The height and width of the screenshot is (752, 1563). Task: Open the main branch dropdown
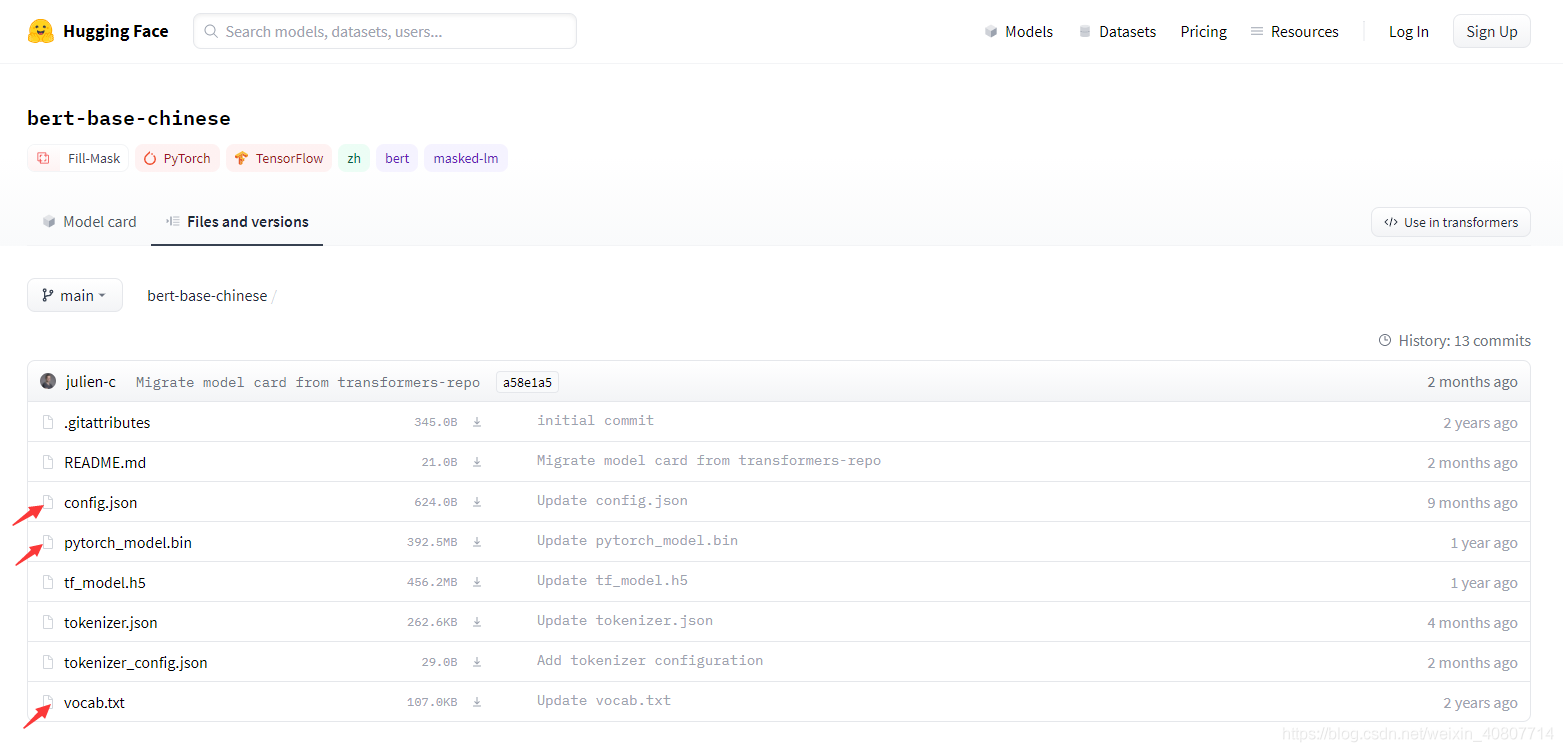coord(75,295)
